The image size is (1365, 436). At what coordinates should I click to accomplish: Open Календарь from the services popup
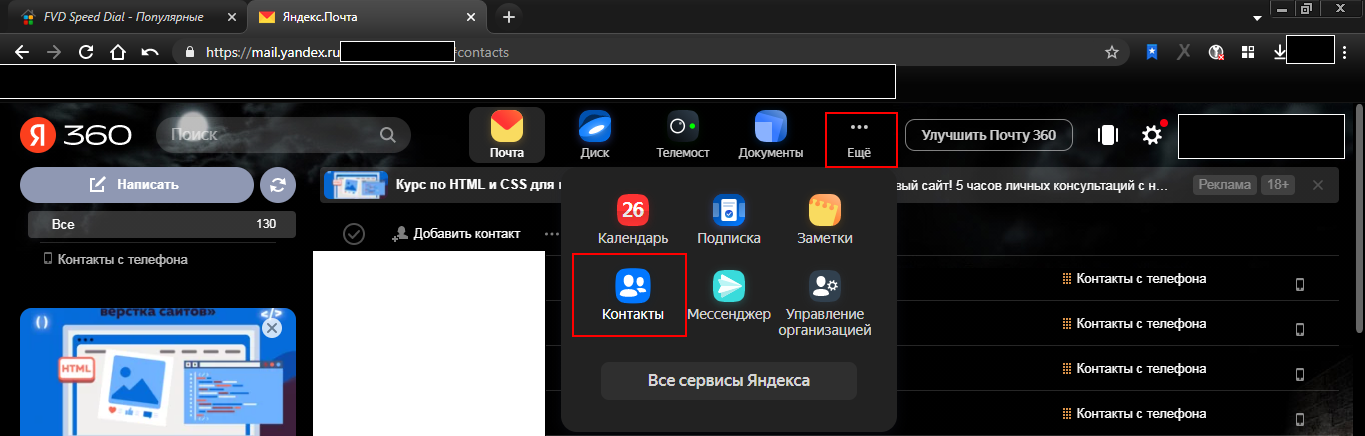point(633,220)
